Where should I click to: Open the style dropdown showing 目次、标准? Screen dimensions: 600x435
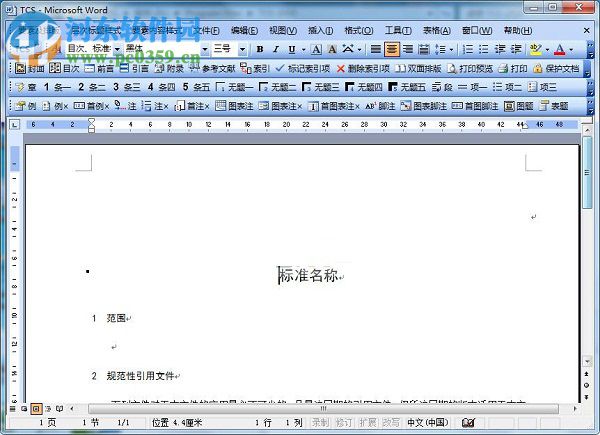coord(117,49)
